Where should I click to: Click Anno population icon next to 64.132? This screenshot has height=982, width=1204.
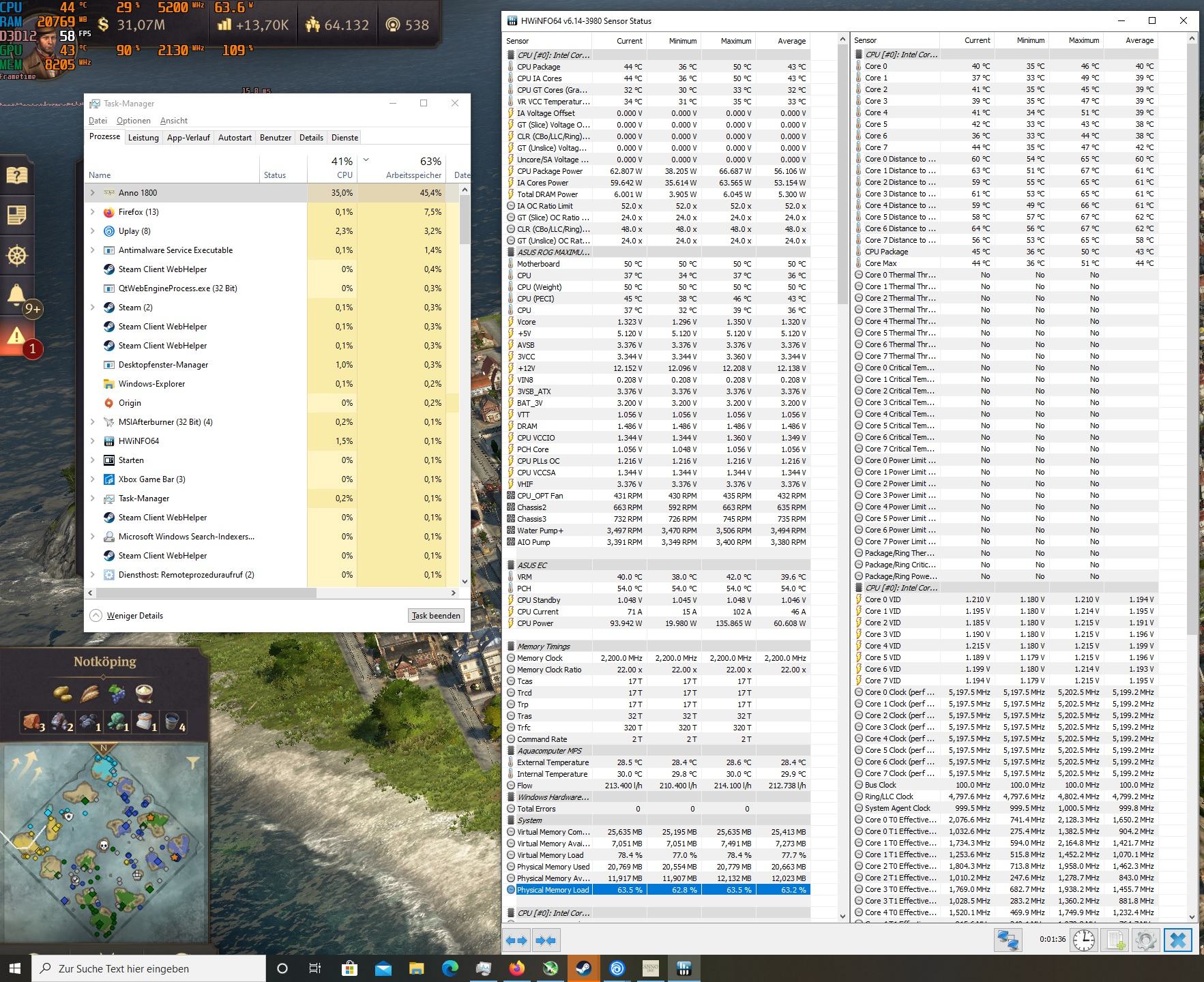click(x=313, y=25)
